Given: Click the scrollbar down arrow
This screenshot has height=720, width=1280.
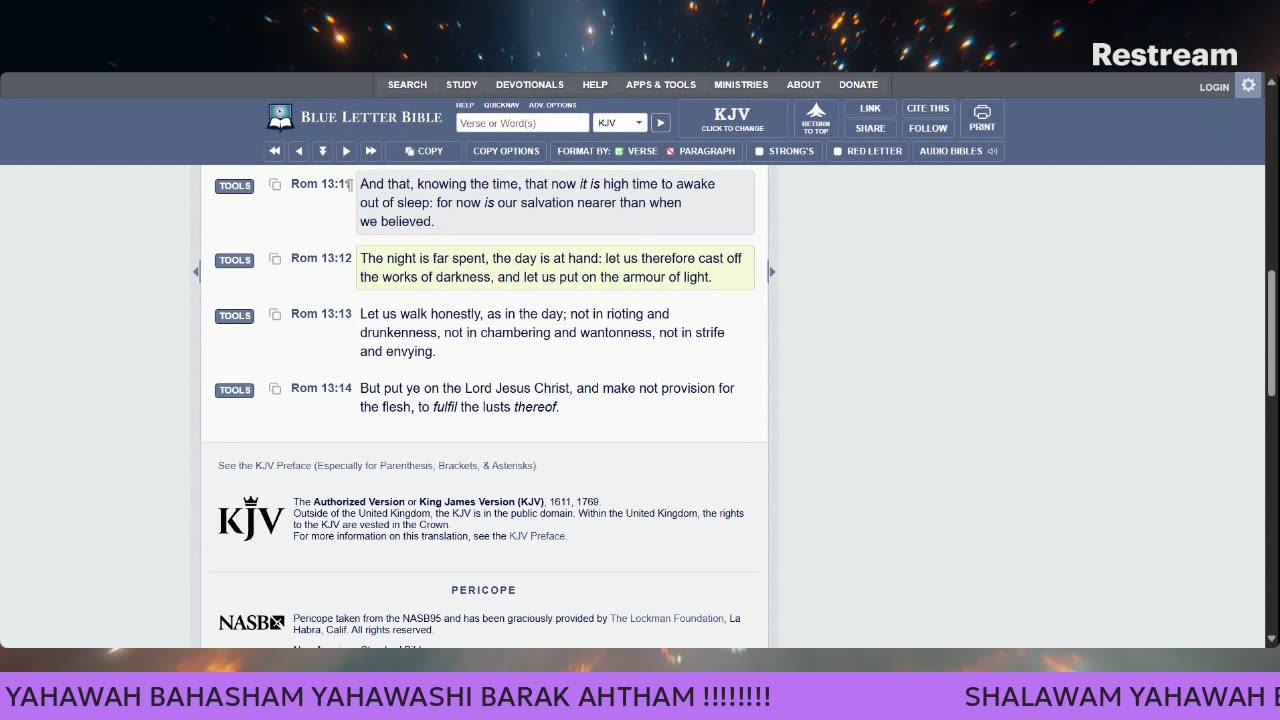Looking at the screenshot, I should pyautogui.click(x=1272, y=639).
